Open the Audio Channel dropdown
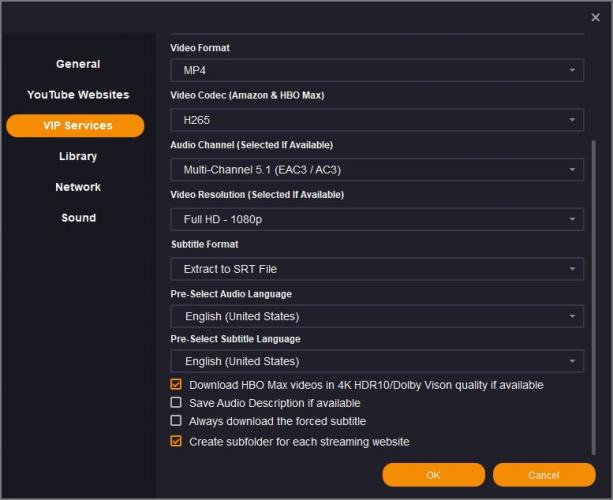The image size is (613, 500). coord(377,170)
